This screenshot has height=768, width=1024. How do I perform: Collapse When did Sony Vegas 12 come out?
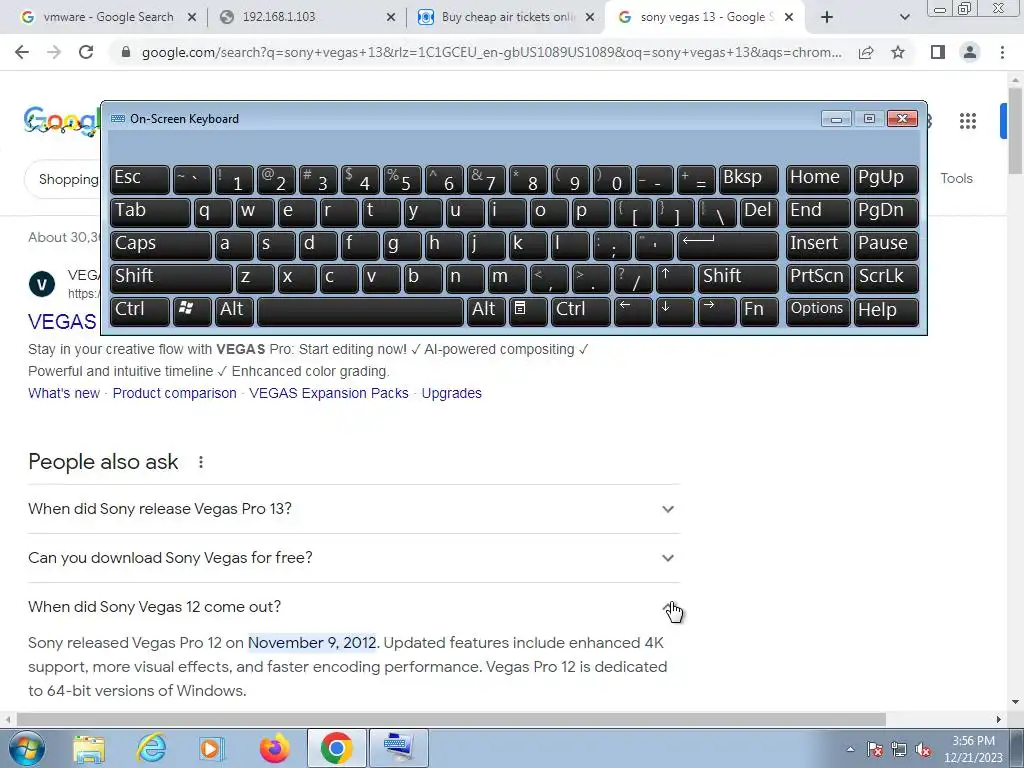[353, 607]
